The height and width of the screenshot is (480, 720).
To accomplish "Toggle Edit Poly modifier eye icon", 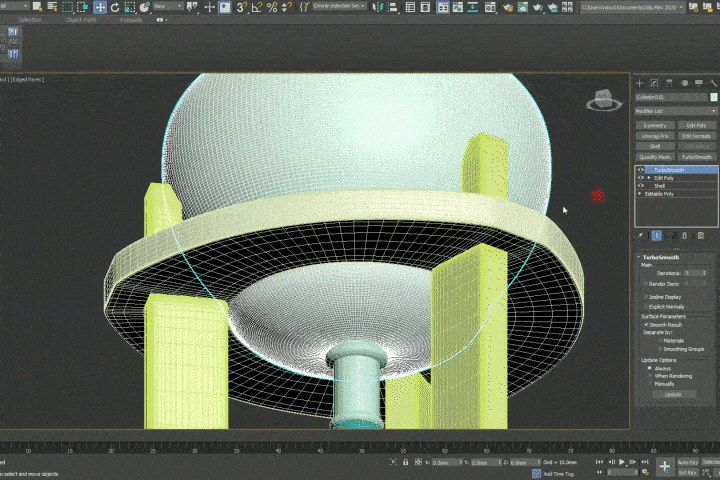I will tap(641, 178).
